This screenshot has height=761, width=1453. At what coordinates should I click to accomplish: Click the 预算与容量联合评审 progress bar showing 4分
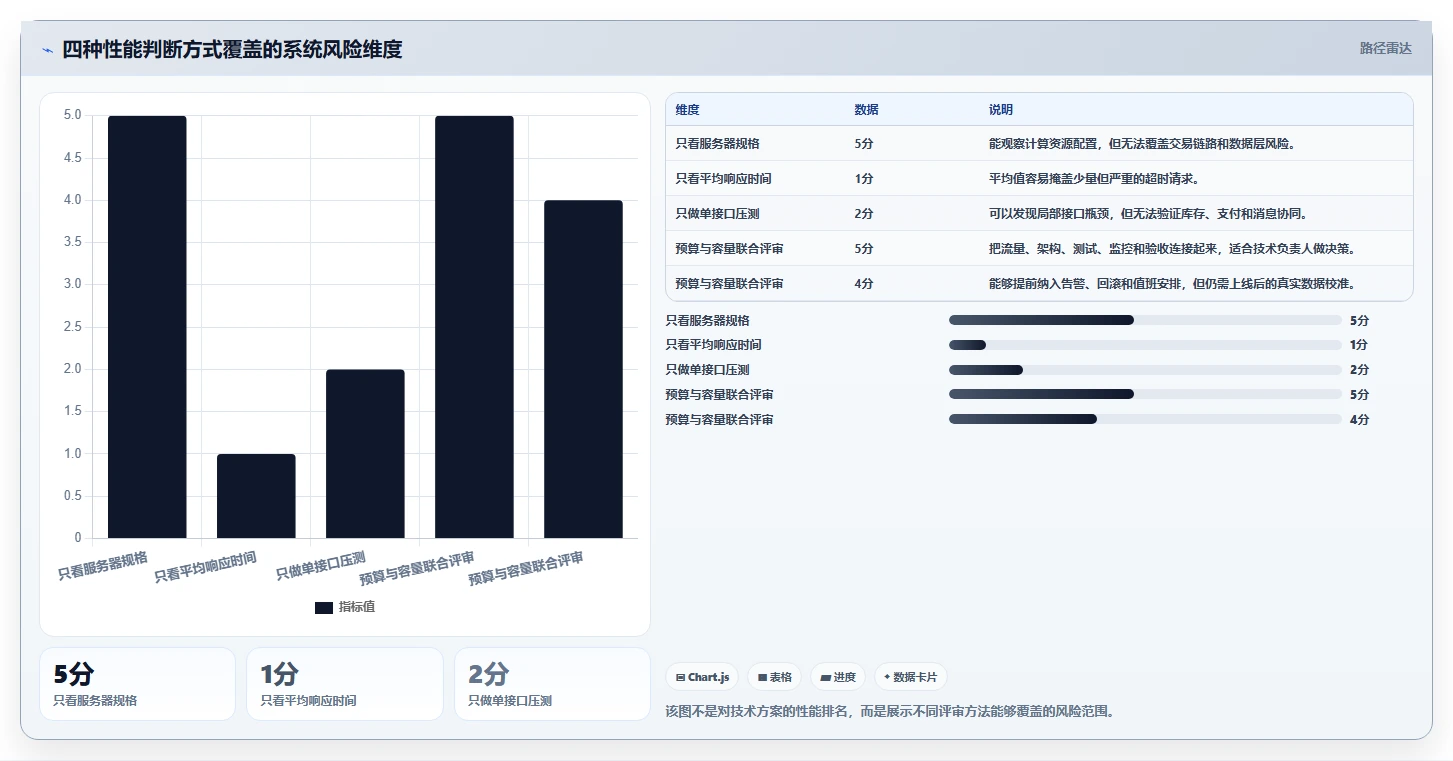click(x=1145, y=419)
